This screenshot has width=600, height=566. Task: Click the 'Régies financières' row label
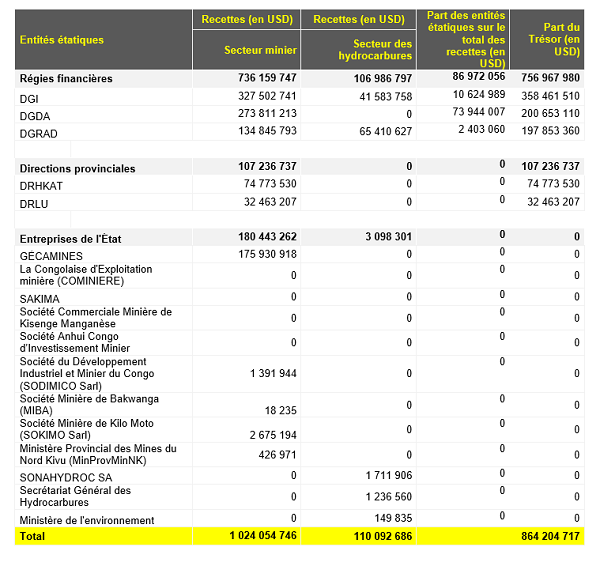click(66, 78)
